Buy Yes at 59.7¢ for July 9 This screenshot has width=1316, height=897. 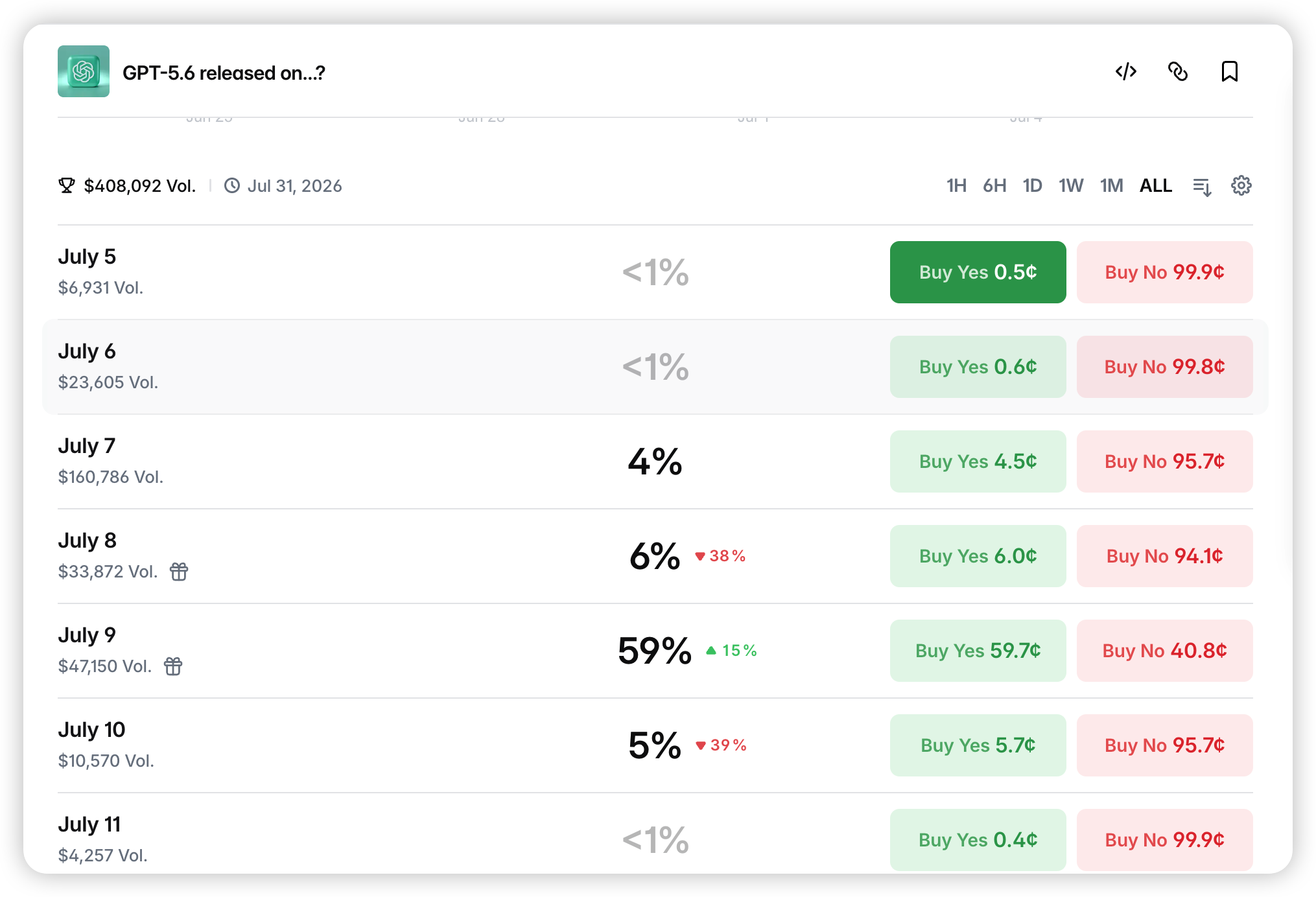(978, 651)
